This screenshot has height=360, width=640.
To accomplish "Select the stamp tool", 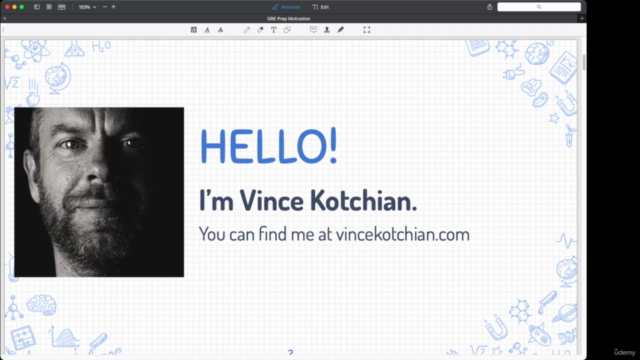I will pos(327,30).
